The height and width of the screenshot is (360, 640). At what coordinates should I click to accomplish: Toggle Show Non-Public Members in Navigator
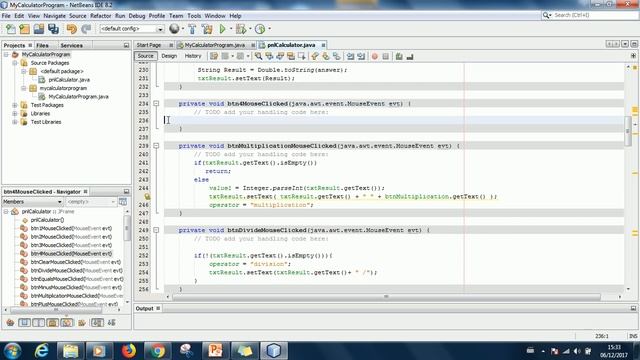pyautogui.click(x=53, y=323)
